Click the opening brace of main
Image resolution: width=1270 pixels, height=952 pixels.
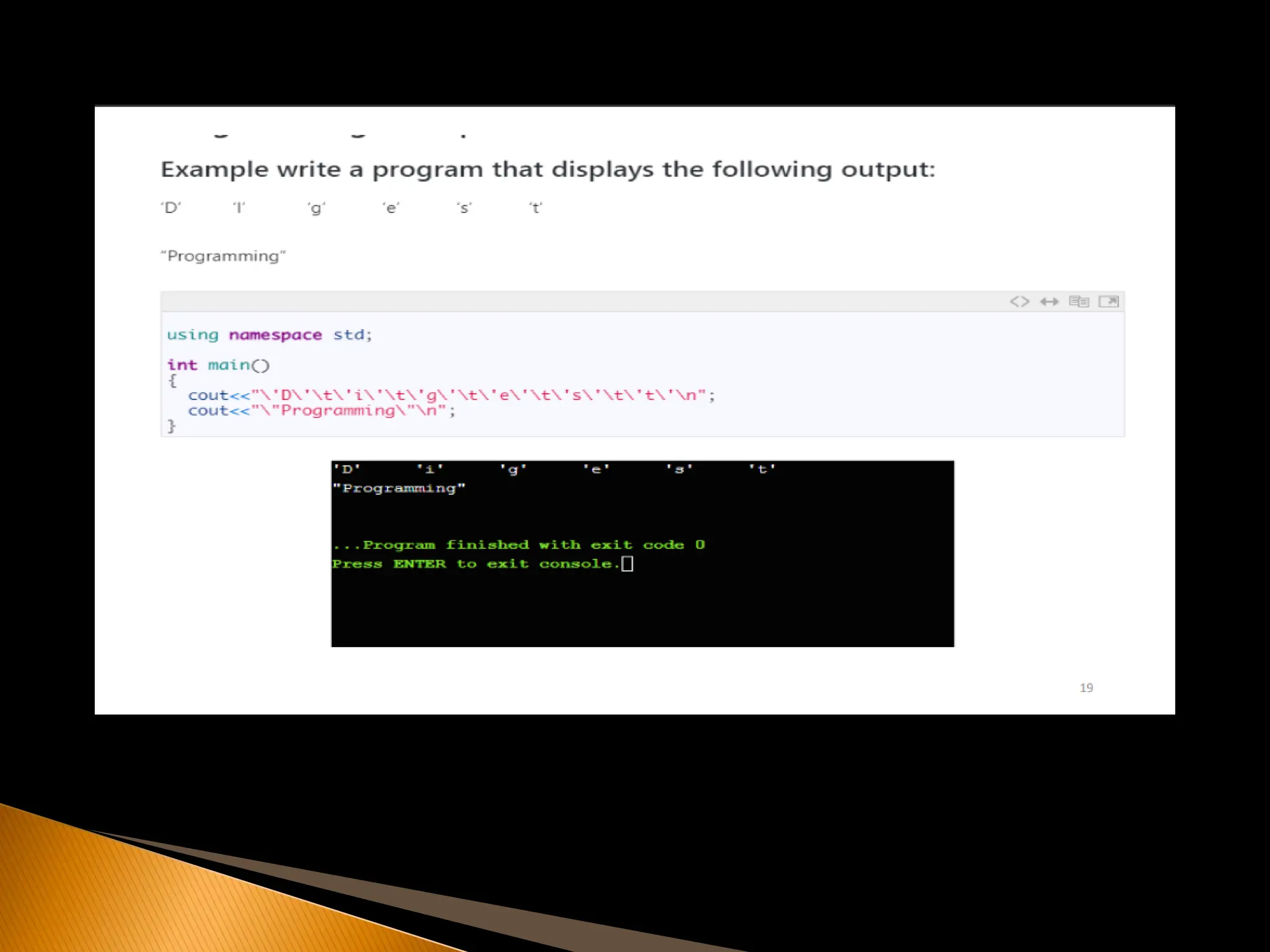(x=172, y=380)
